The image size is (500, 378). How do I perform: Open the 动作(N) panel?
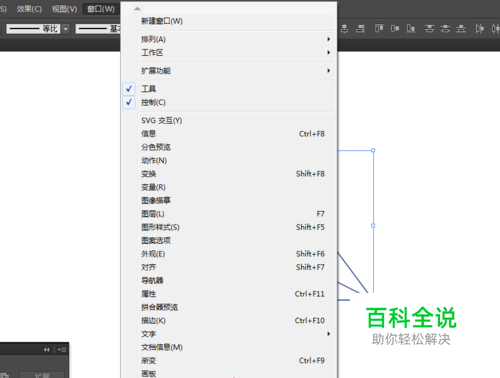(x=230, y=160)
